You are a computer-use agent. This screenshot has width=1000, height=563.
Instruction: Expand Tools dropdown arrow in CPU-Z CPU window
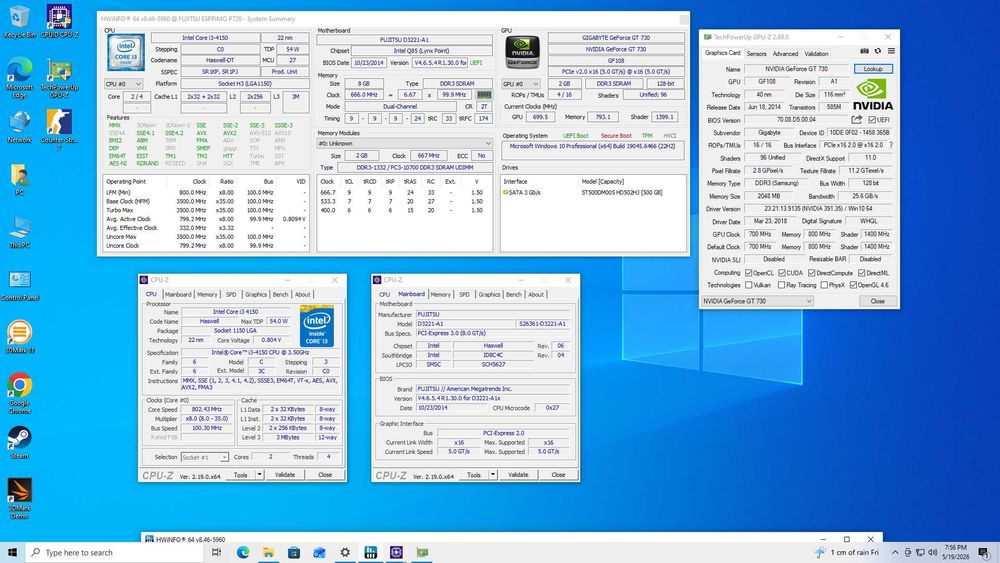coord(260,474)
